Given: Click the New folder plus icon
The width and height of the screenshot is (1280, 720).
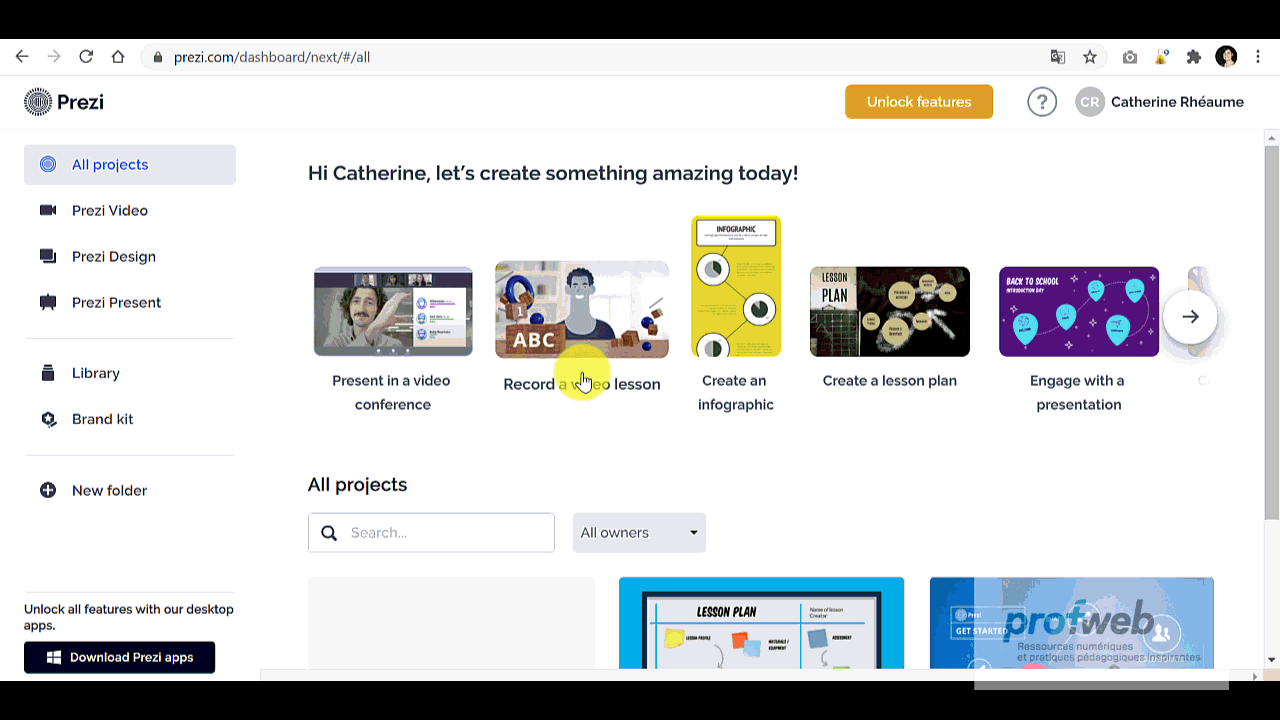Looking at the screenshot, I should 48,491.
